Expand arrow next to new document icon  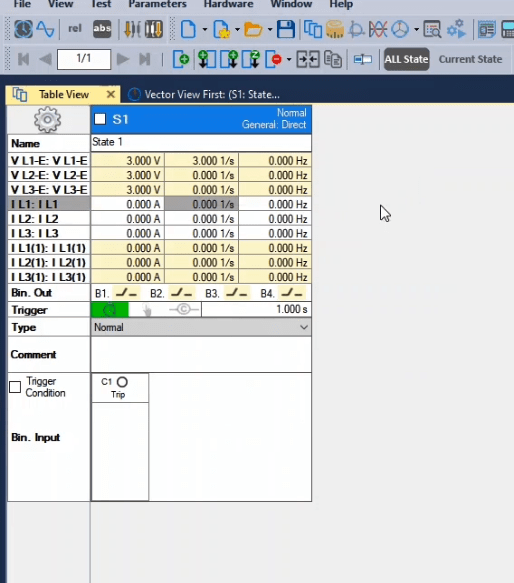(x=204, y=29)
